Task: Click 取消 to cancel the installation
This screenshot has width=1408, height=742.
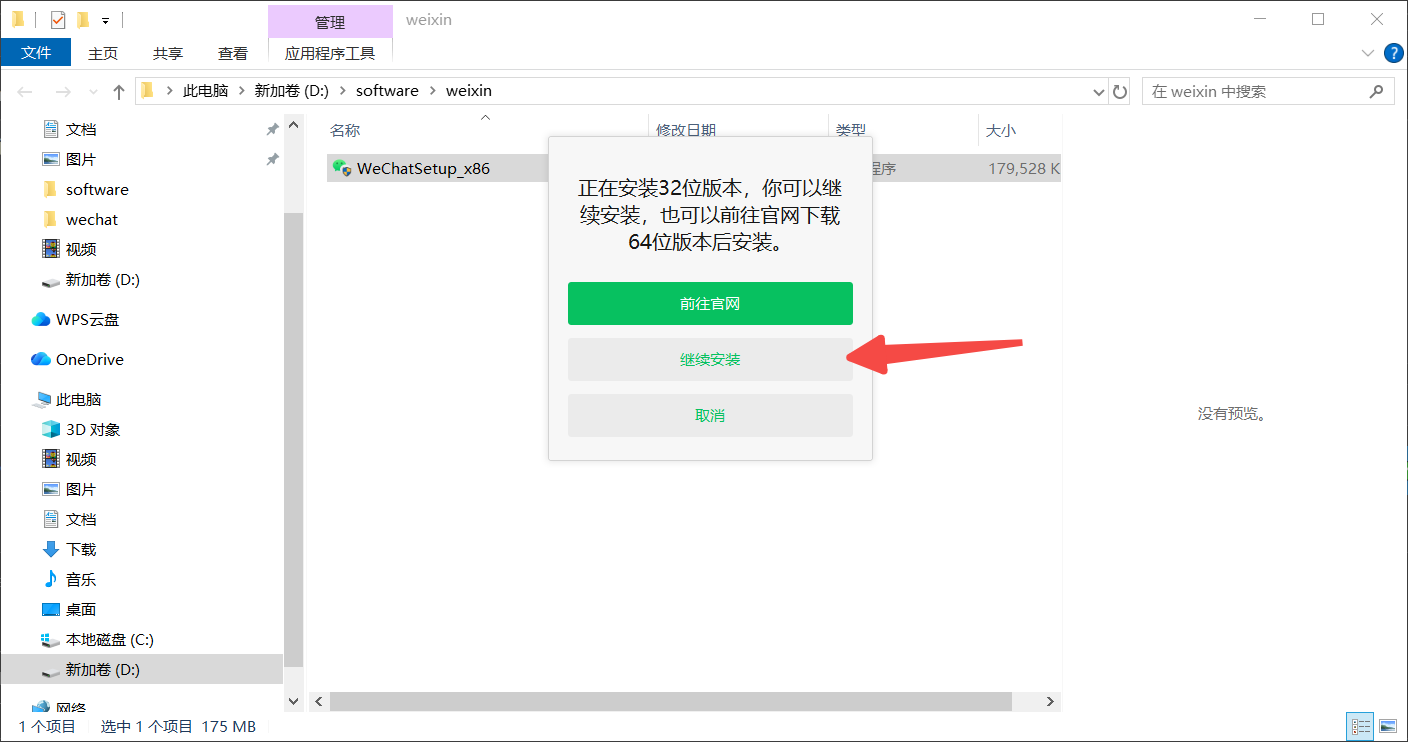Action: pyautogui.click(x=710, y=415)
